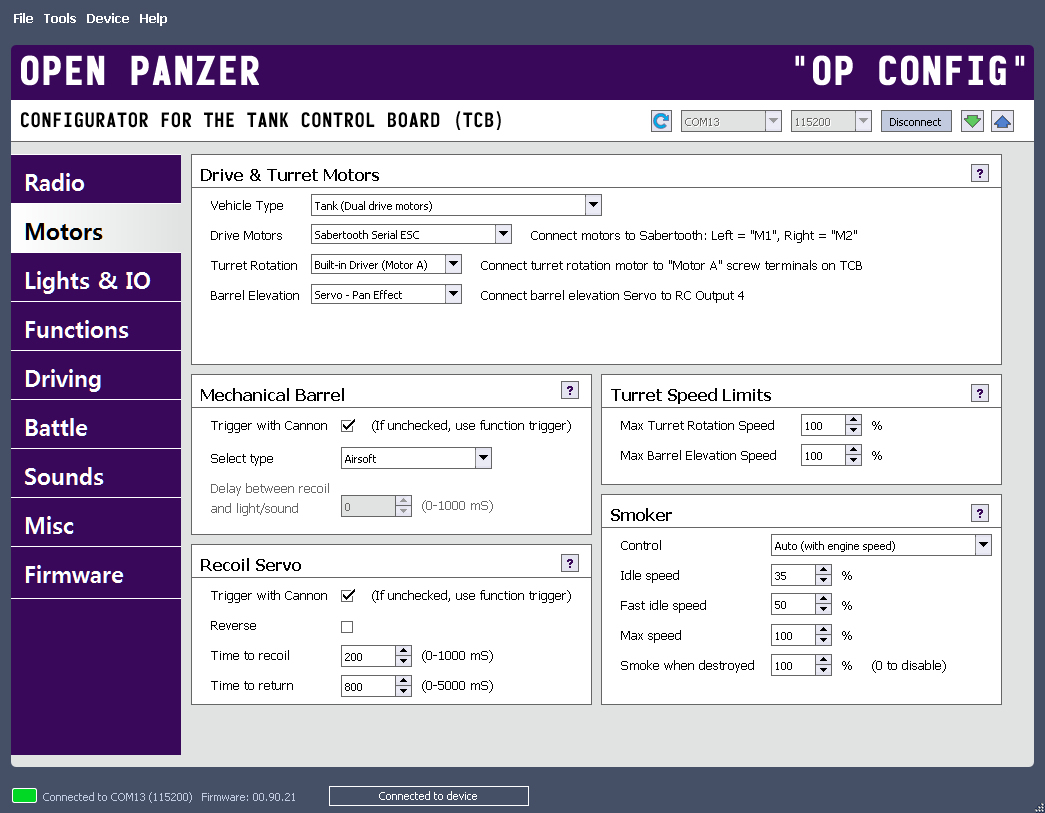Click the green down arrow icon

click(972, 122)
